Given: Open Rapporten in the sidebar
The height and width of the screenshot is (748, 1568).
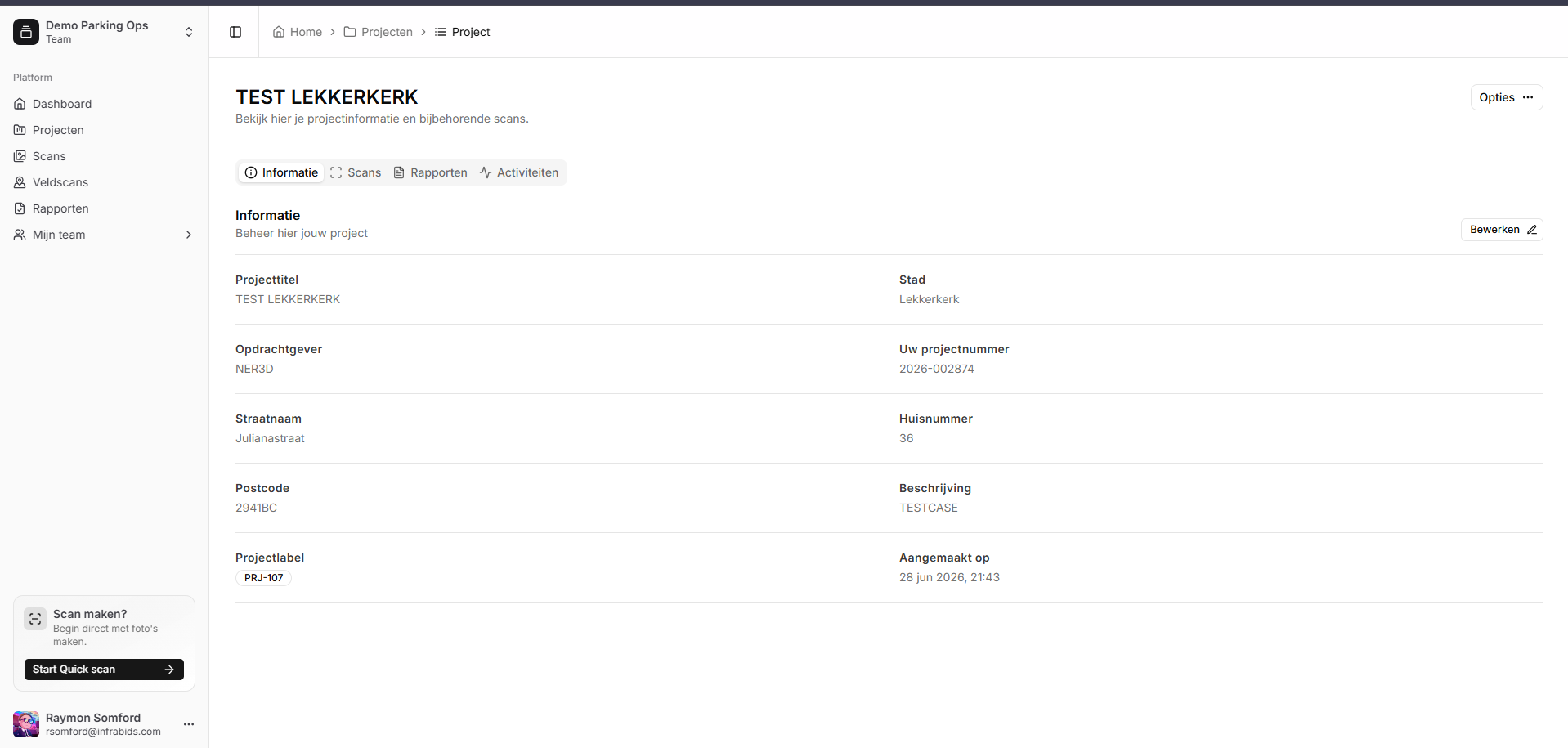Looking at the screenshot, I should click(x=104, y=208).
